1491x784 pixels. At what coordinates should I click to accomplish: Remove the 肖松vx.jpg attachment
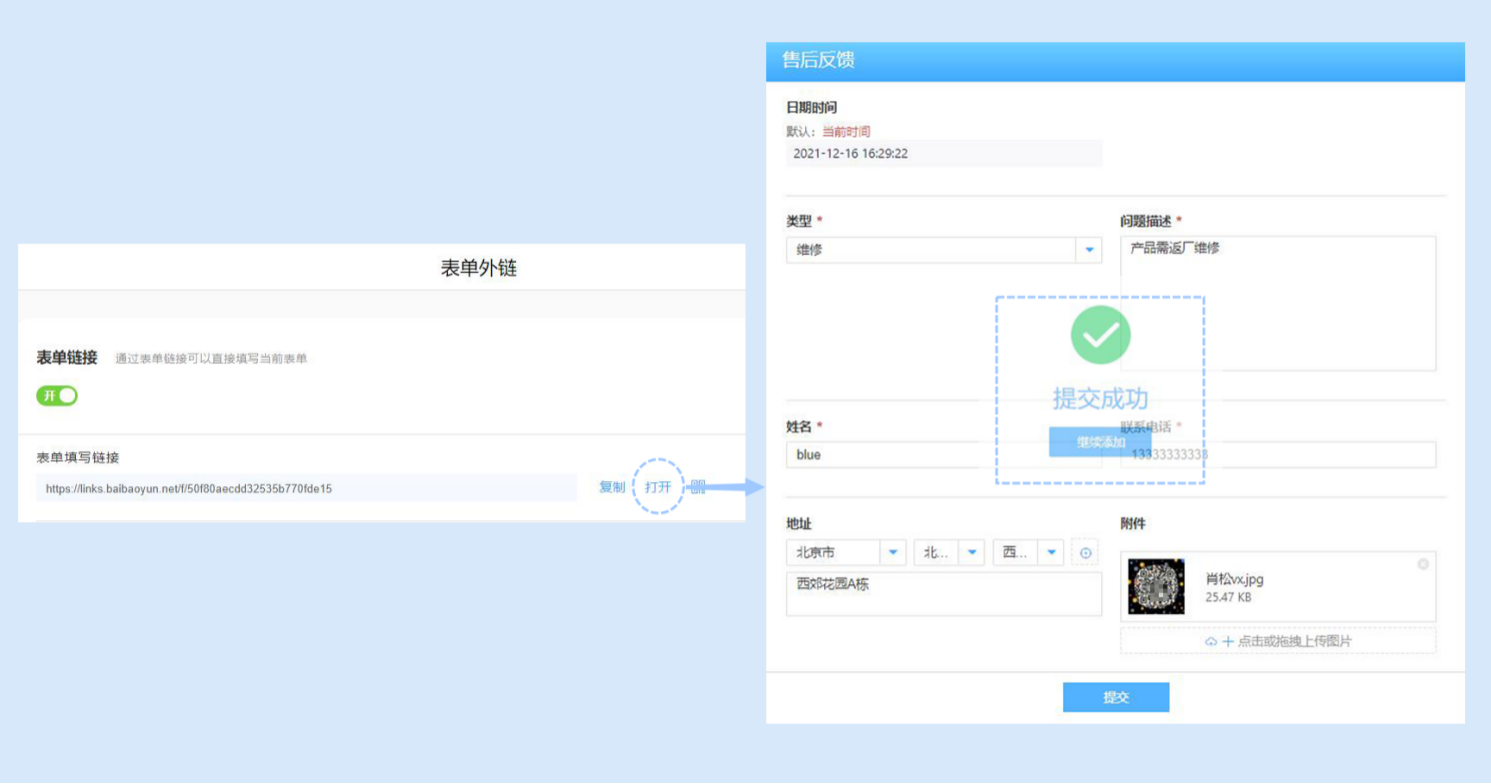coord(1423,565)
